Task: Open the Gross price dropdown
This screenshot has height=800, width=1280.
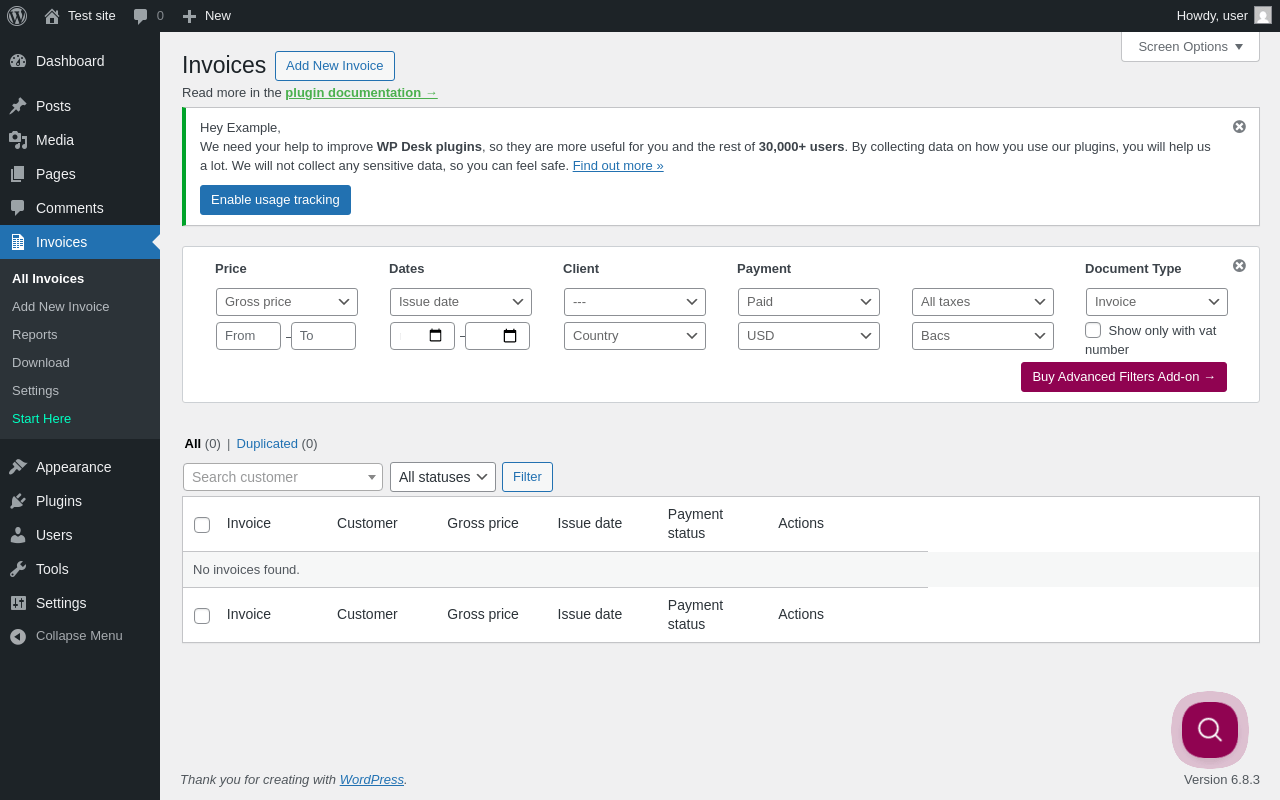Action: click(287, 302)
